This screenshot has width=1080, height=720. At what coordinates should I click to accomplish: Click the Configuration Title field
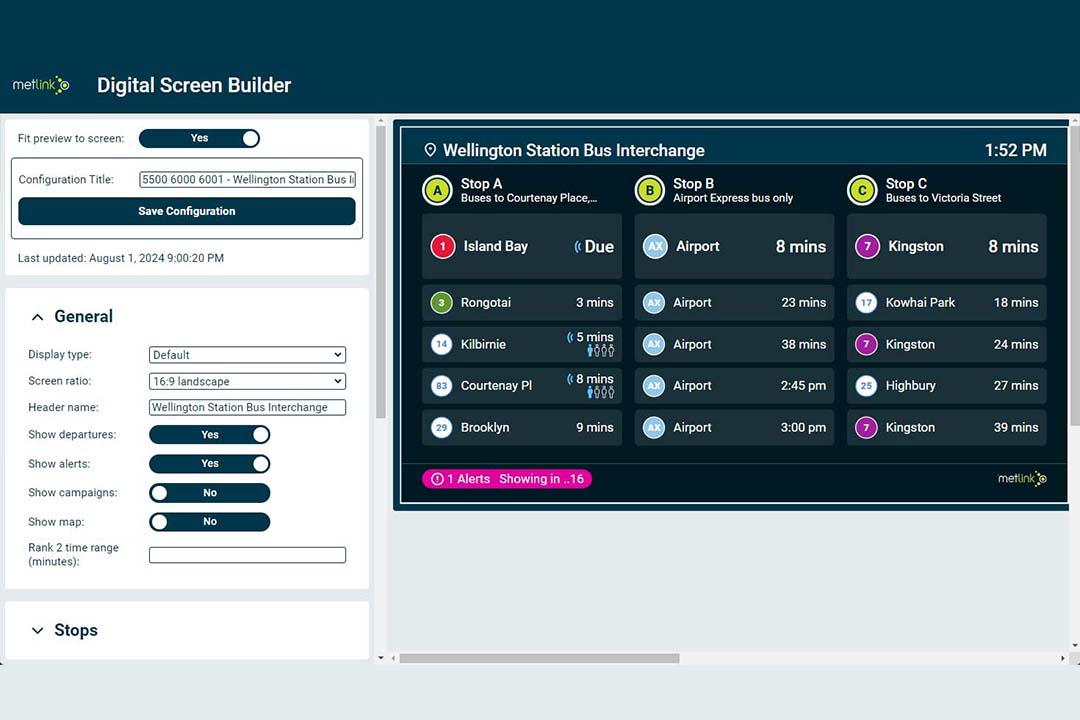(x=247, y=179)
